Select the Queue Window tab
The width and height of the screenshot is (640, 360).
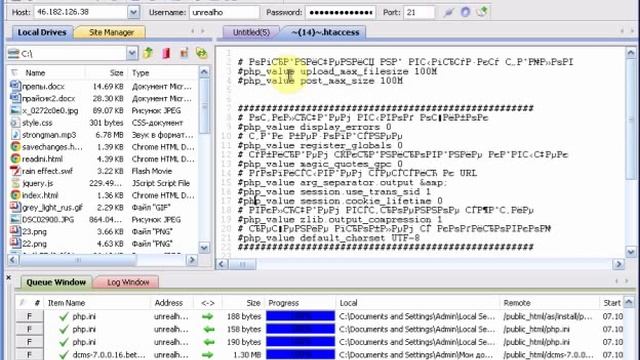(x=56, y=282)
